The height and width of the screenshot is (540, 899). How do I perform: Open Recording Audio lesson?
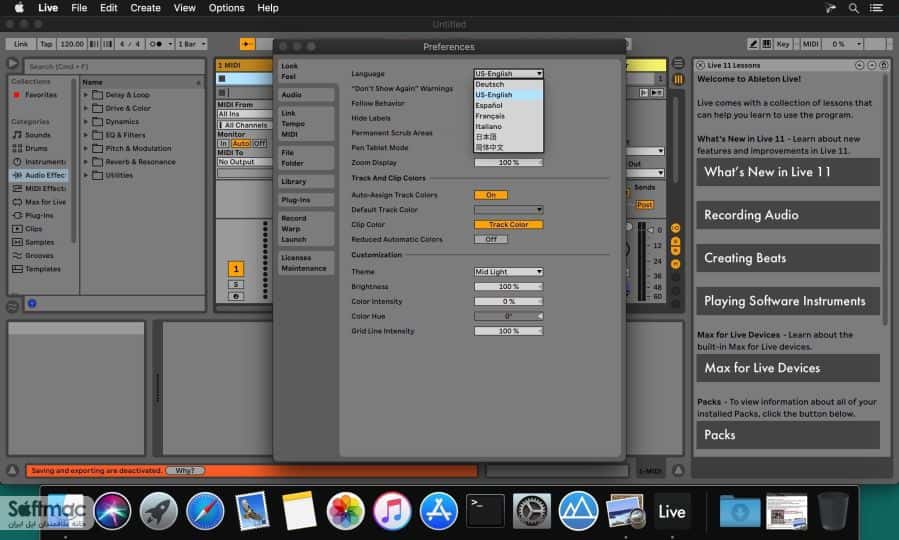pyautogui.click(x=788, y=215)
